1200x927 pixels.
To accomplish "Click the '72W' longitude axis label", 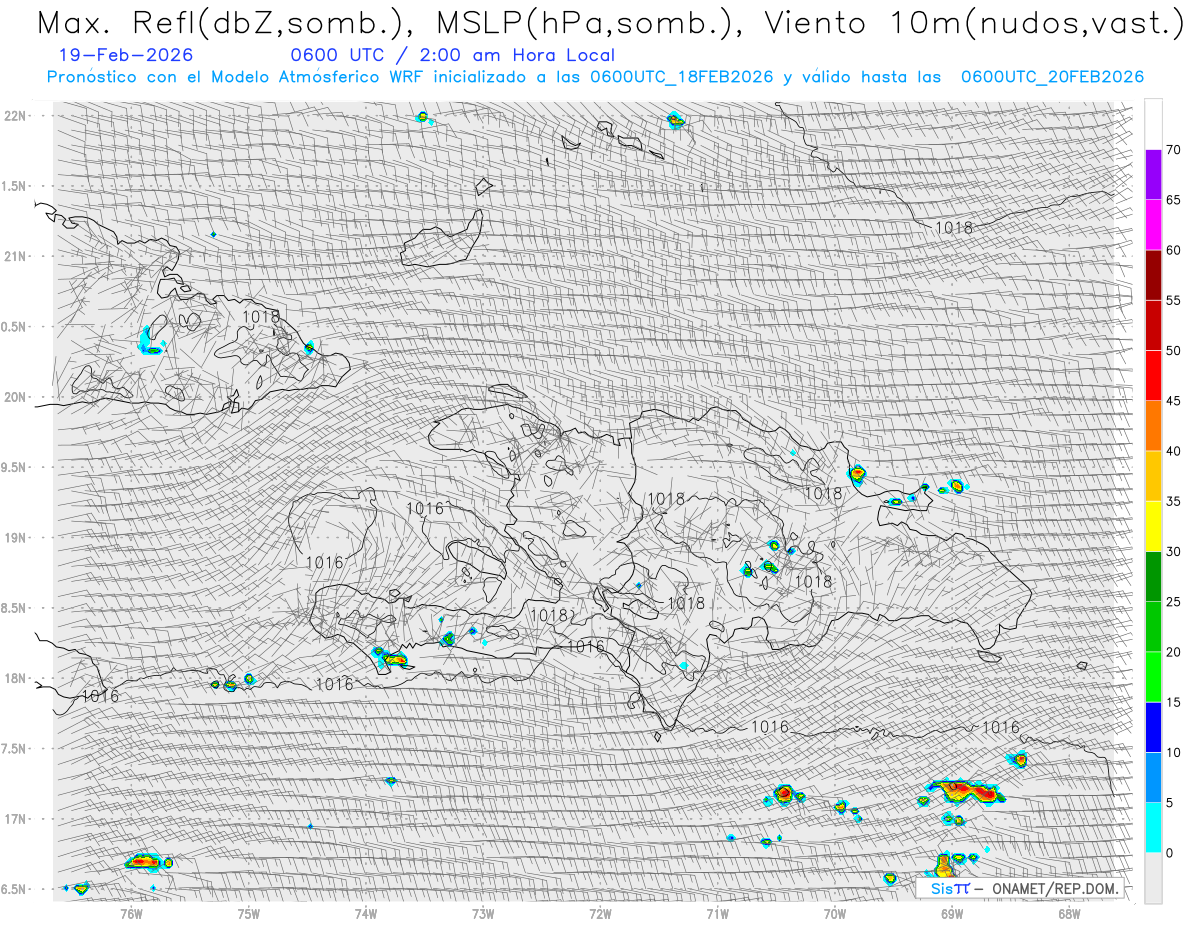I will [600, 913].
